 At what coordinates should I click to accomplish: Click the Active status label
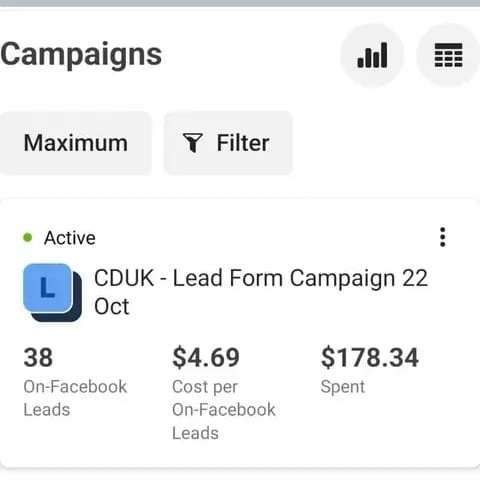point(70,238)
